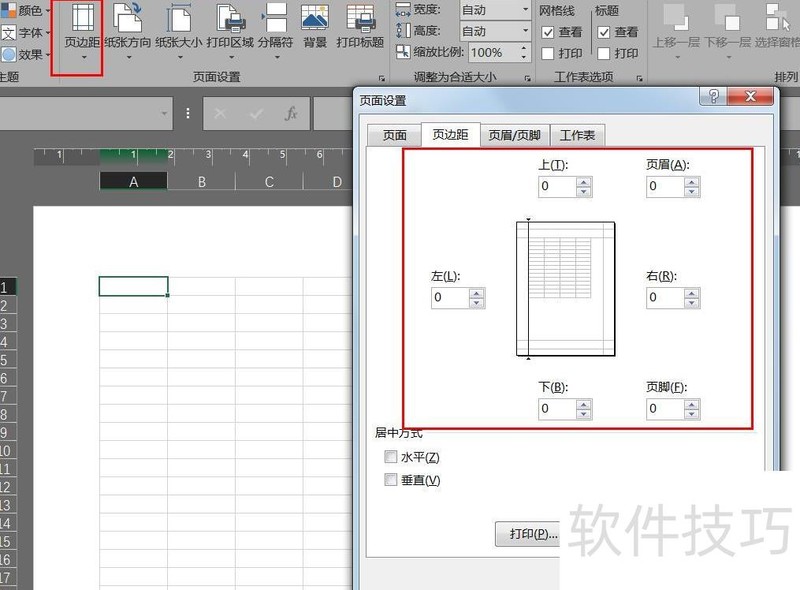
Task: Enable the 水平 horizontal centering checkbox
Action: pyautogui.click(x=390, y=457)
